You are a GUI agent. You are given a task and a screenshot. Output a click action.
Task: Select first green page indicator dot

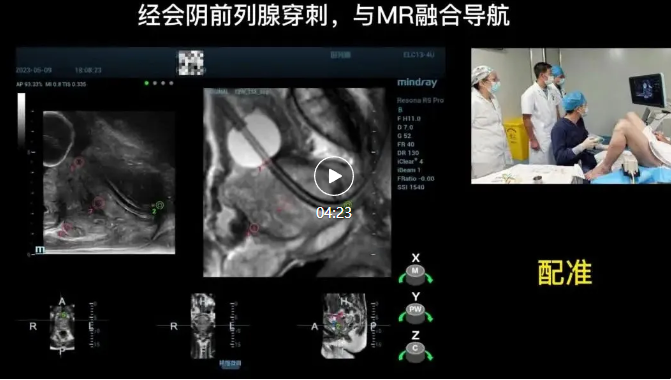tap(147, 83)
